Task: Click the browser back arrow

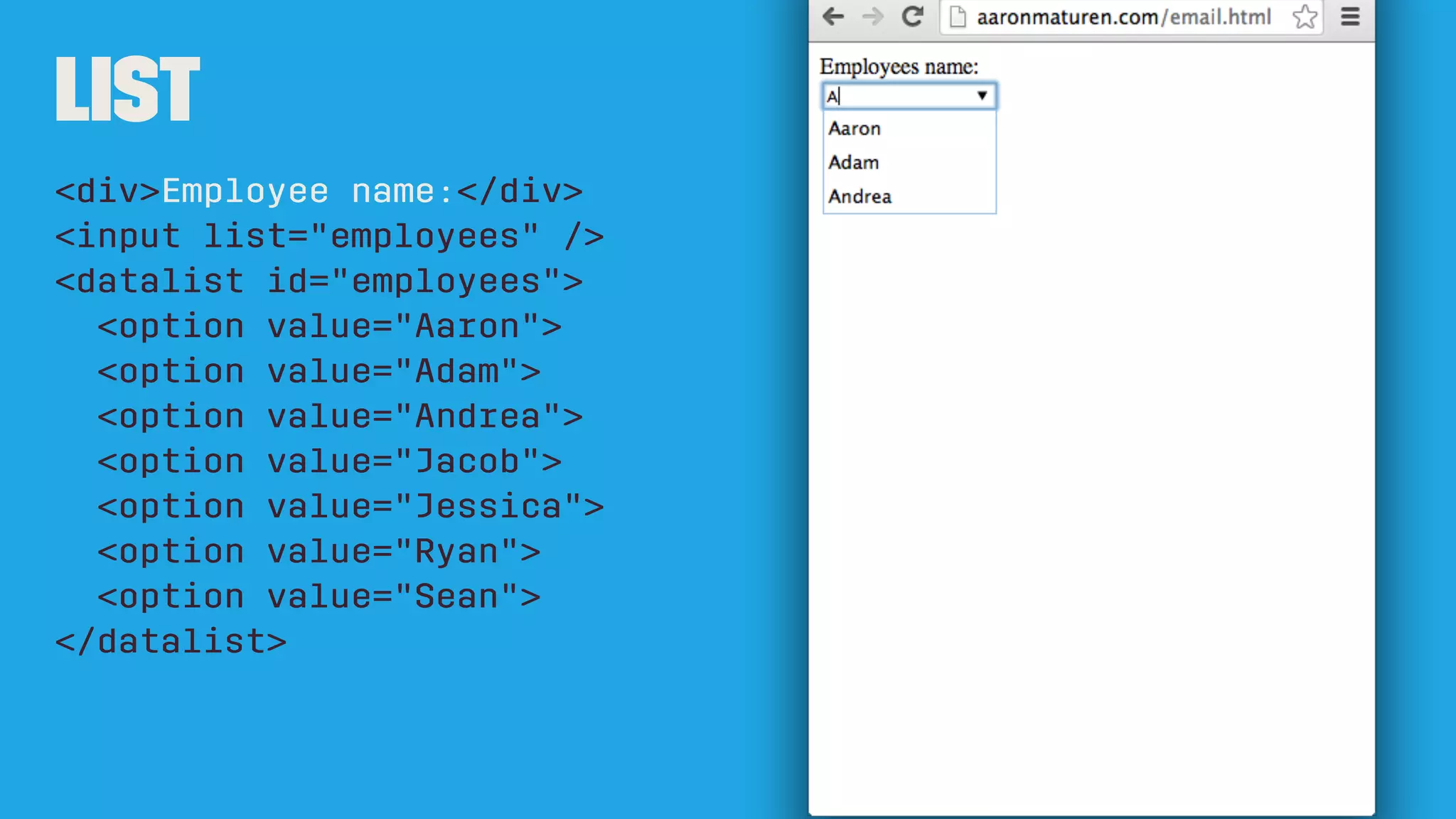Action: (x=833, y=16)
